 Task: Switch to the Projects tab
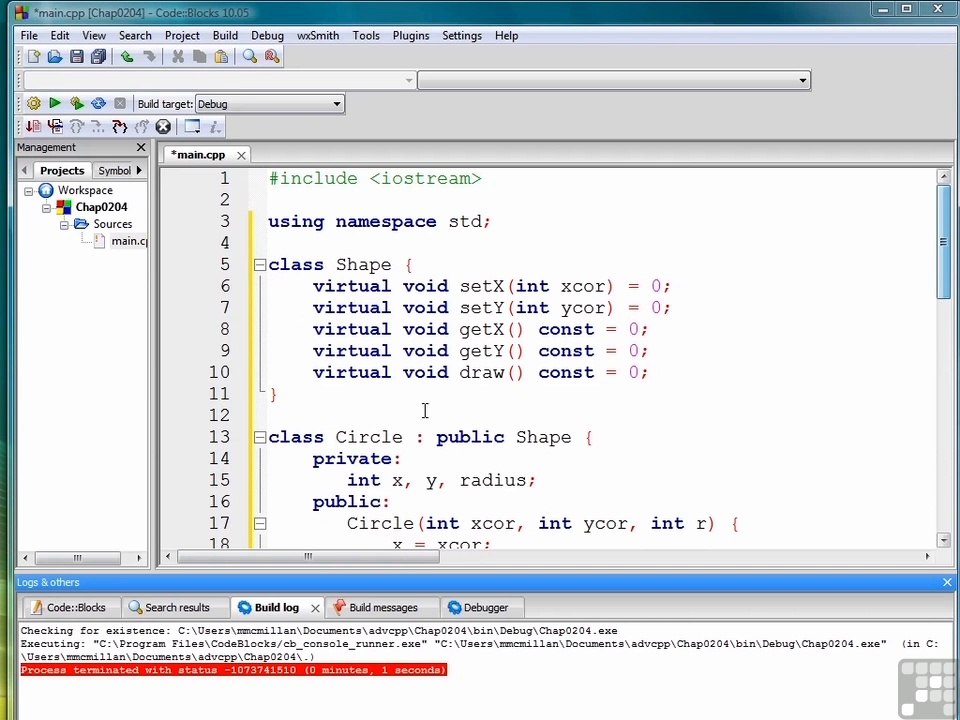[62, 170]
